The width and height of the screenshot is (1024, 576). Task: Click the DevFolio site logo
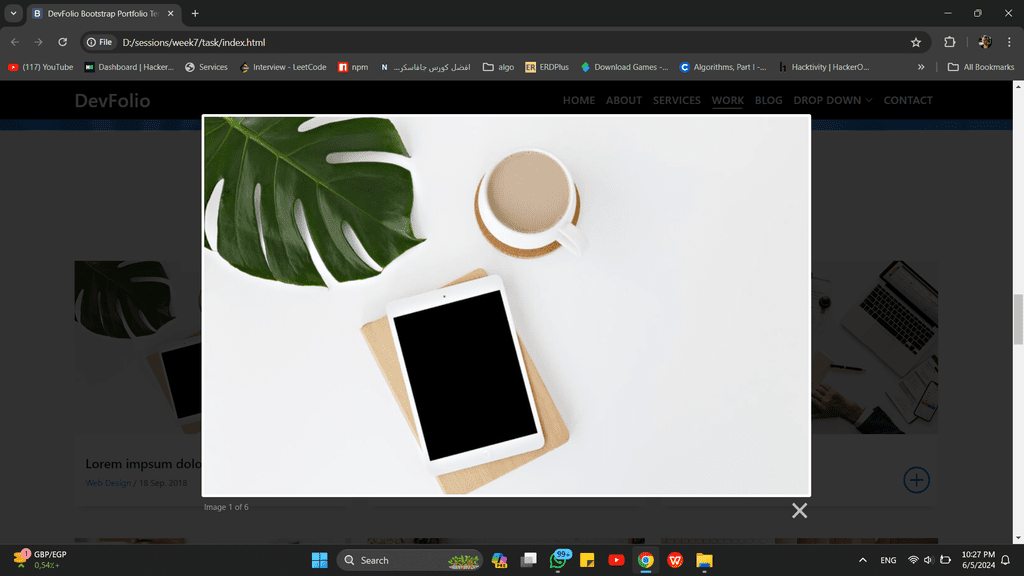tap(112, 101)
